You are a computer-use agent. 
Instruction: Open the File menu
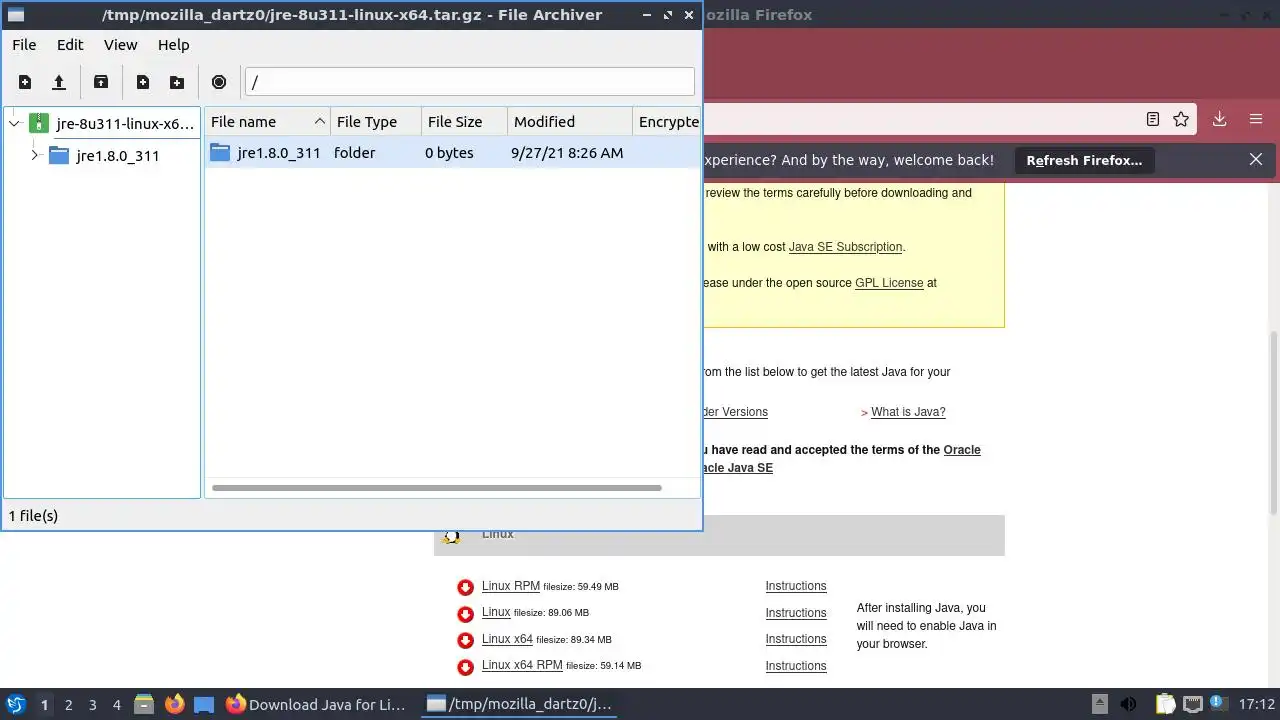point(24,45)
